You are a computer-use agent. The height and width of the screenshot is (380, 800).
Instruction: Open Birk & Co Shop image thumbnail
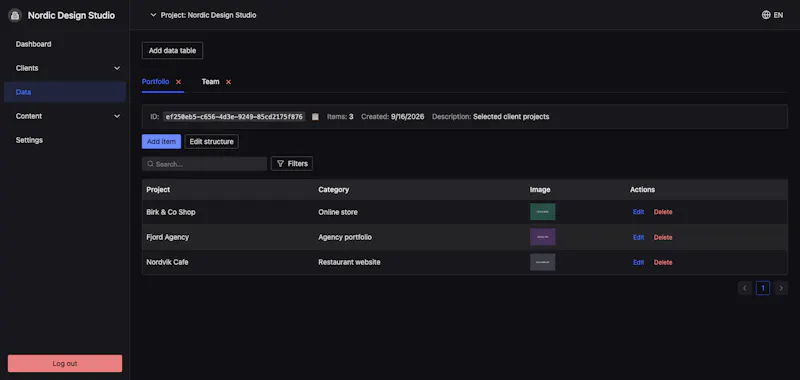tap(543, 212)
